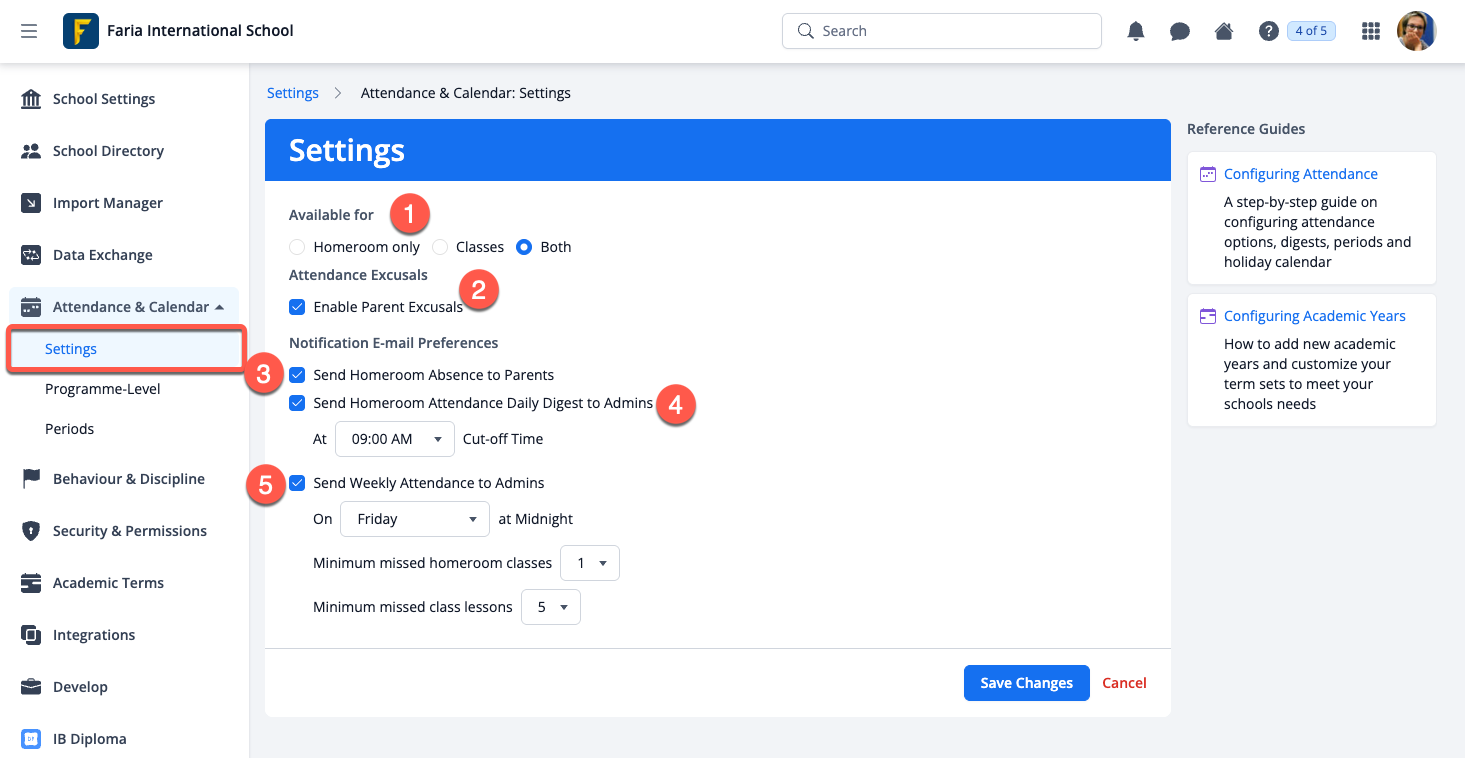Click the user profile avatar

coord(1416,31)
